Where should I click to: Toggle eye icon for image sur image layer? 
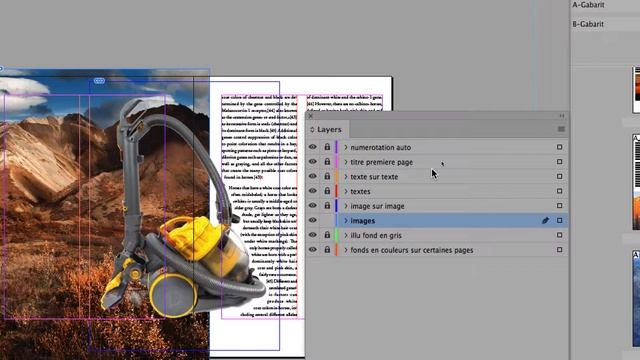313,206
